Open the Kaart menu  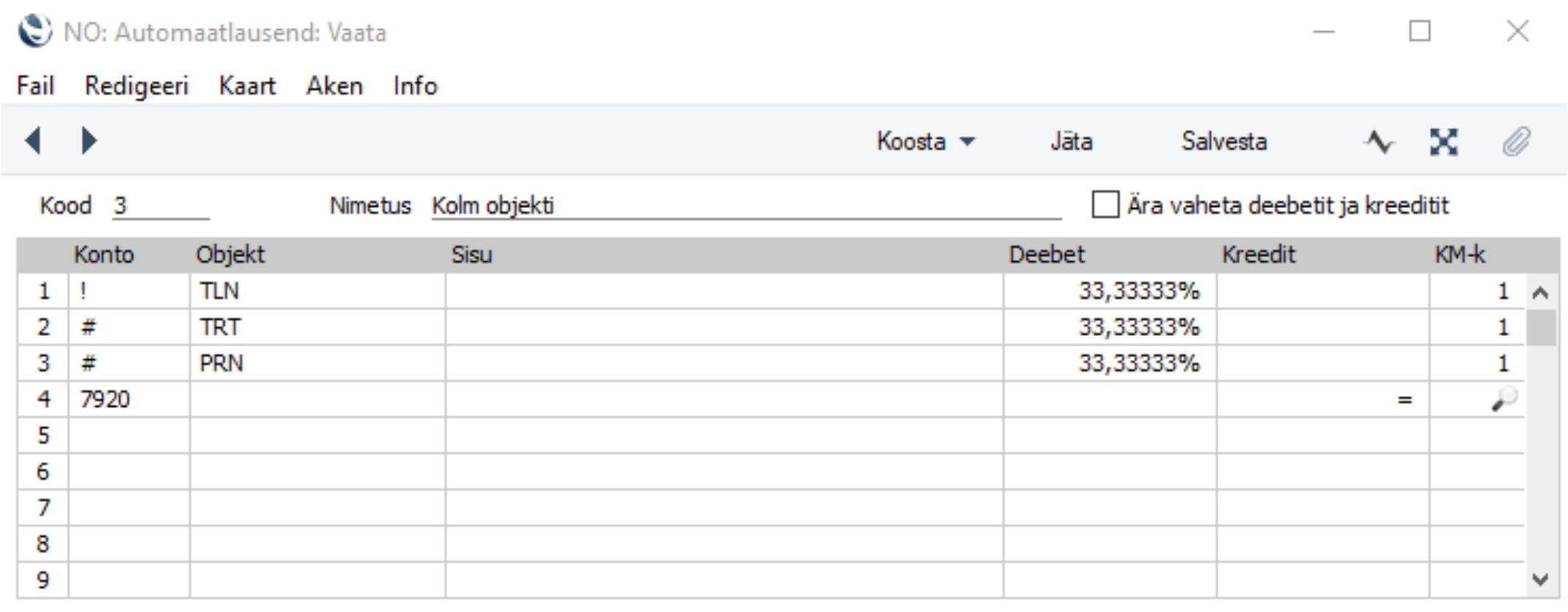(247, 86)
